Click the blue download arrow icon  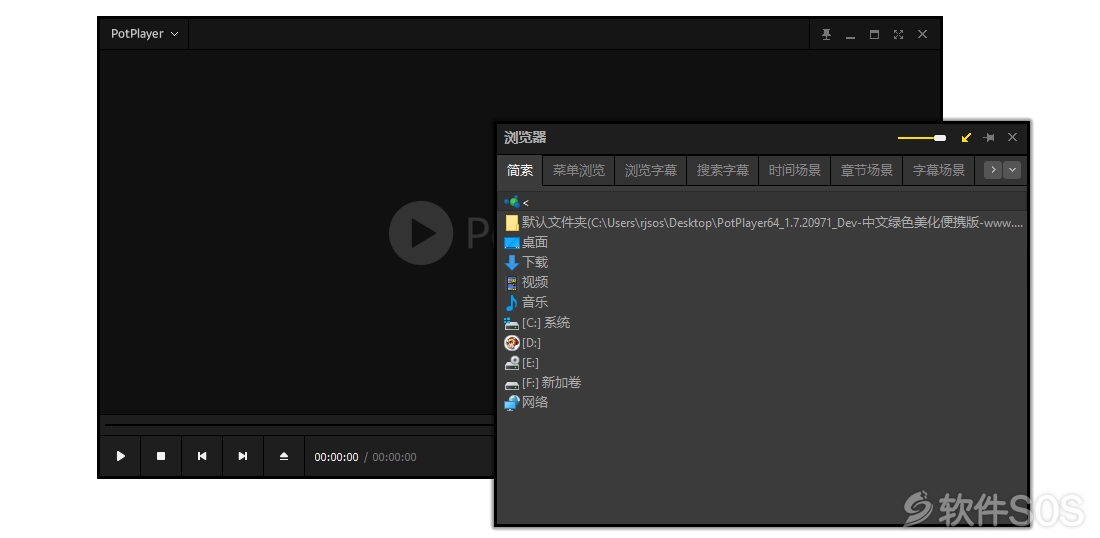512,262
